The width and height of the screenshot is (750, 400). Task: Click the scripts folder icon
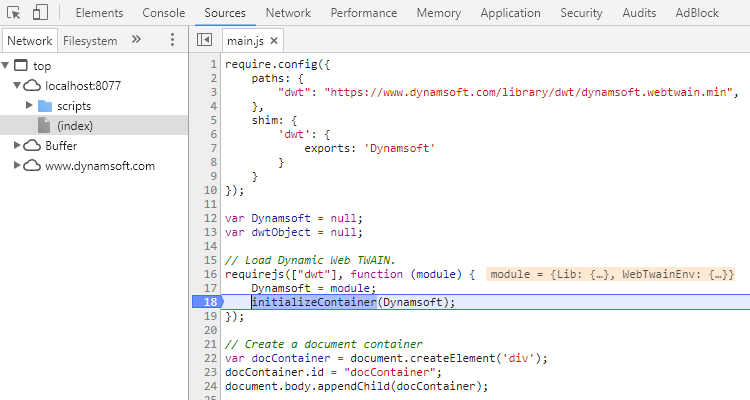pyautogui.click(x=44, y=105)
